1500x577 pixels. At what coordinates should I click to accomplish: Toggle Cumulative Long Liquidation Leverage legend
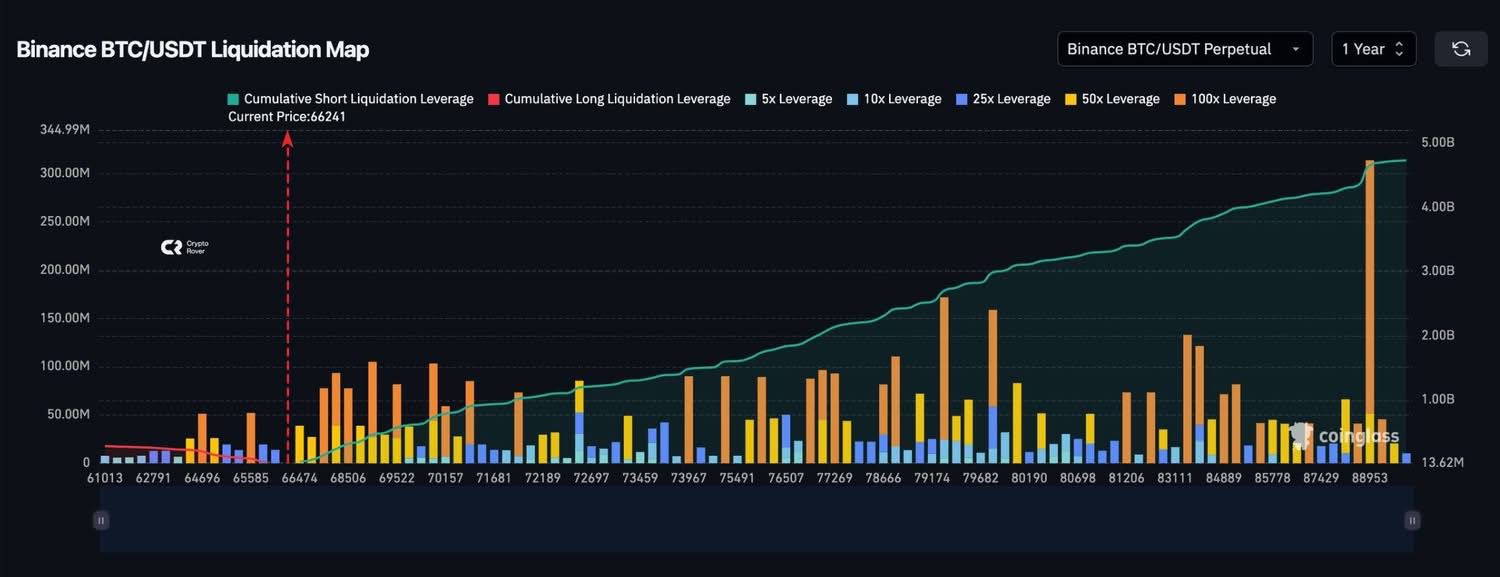(x=609, y=99)
